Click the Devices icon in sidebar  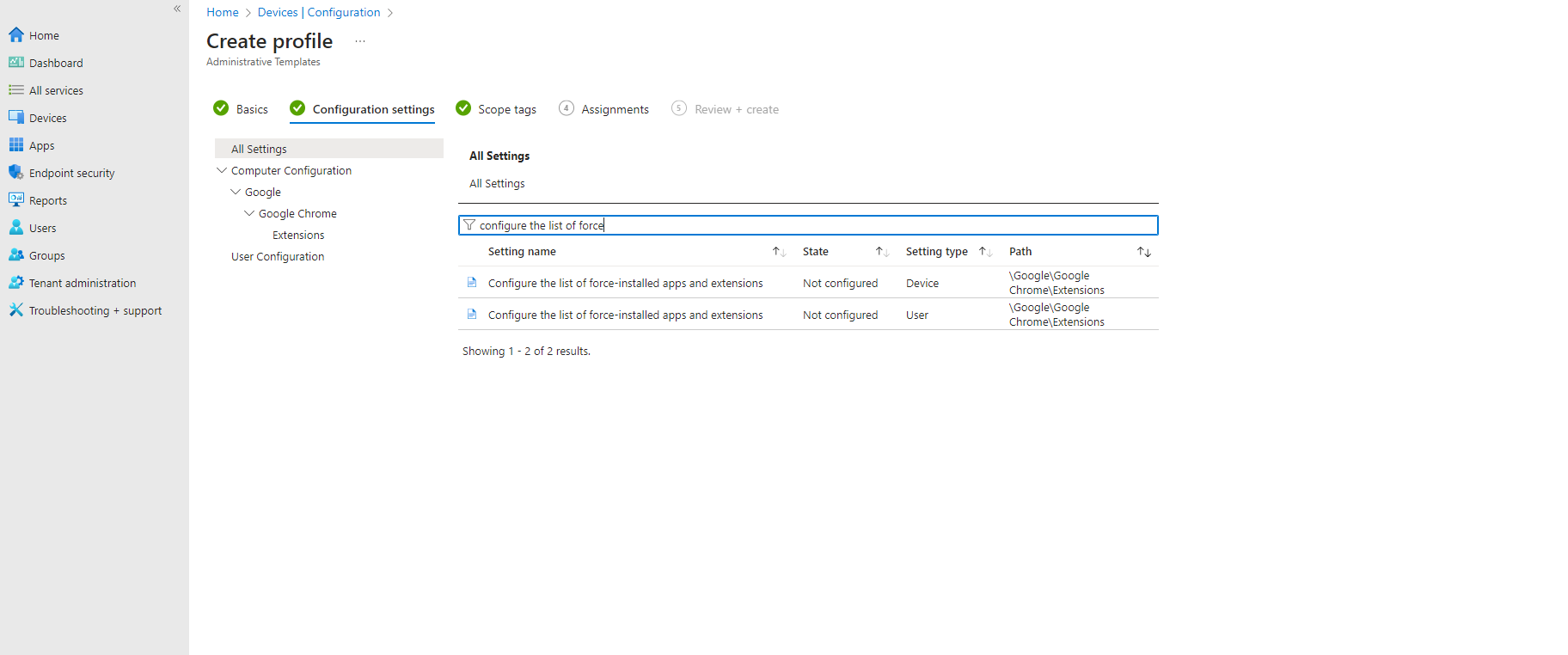(16, 118)
